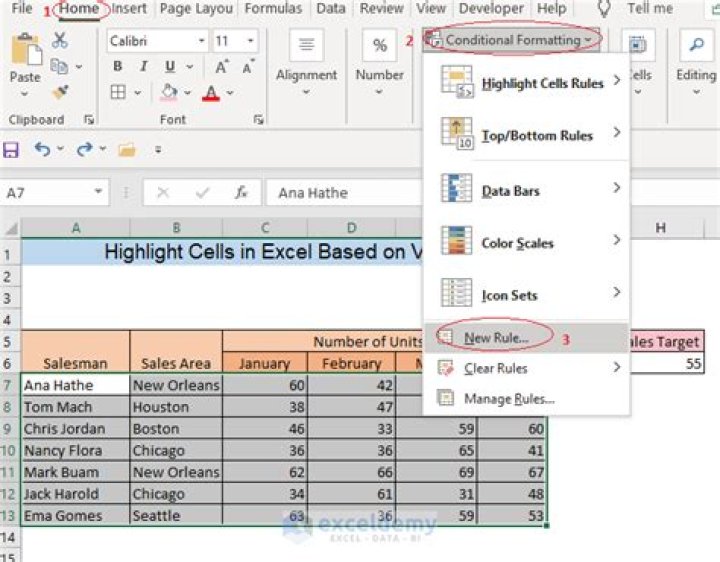Switch to the Formulas tab
The height and width of the screenshot is (562, 720).
point(273,8)
